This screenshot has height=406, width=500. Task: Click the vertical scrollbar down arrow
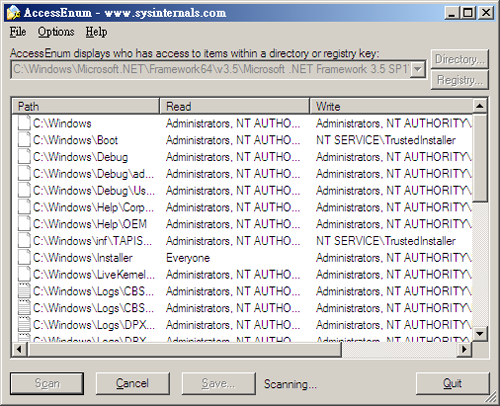pos(480,333)
